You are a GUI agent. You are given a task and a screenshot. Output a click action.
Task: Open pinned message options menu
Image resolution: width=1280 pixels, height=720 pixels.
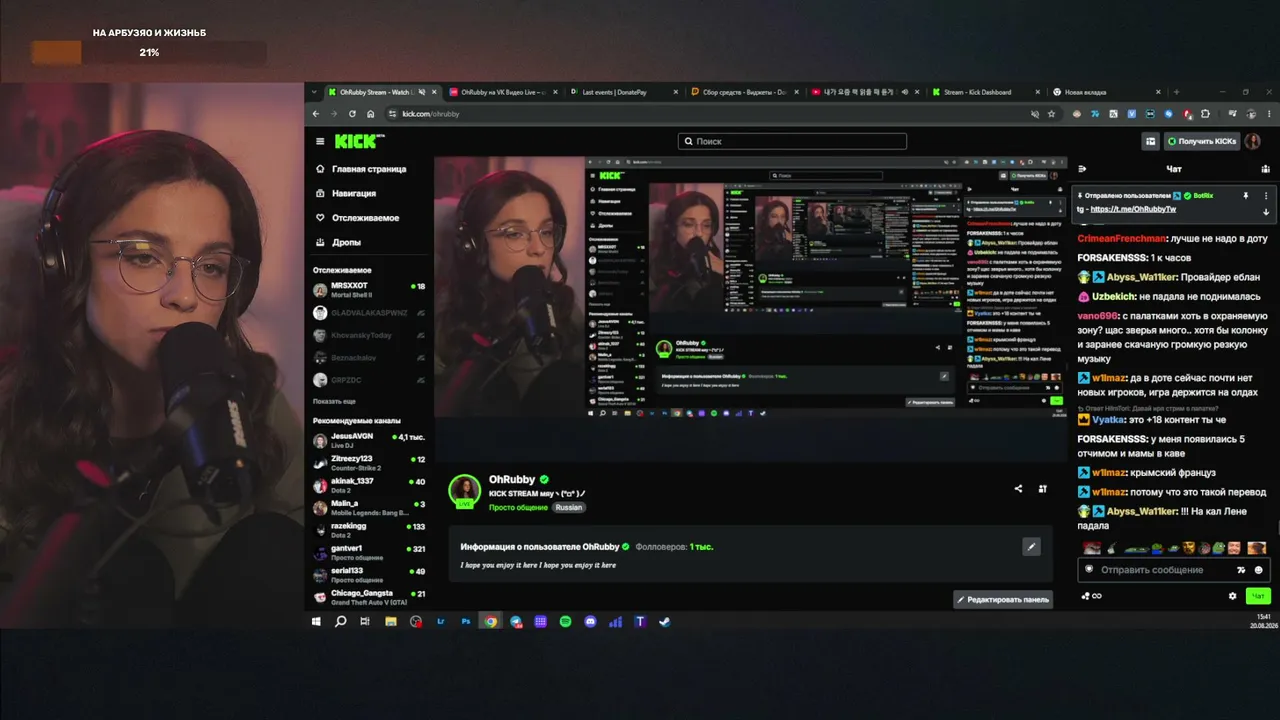coord(1266,196)
